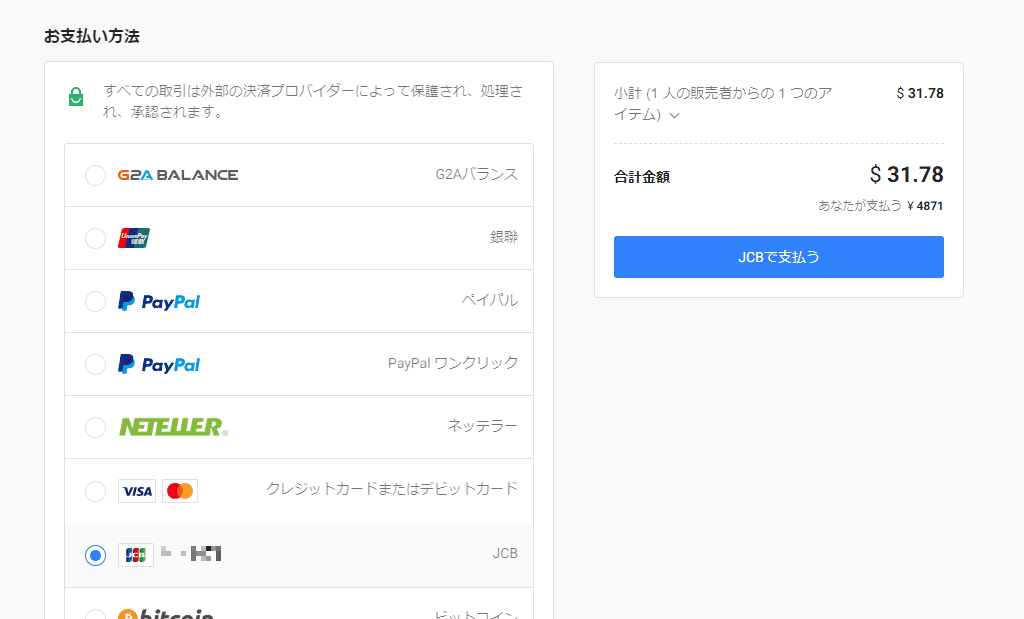Choose the PayPal ワンクリック radio option
Screen dimensions: 1024x619
click(x=95, y=364)
